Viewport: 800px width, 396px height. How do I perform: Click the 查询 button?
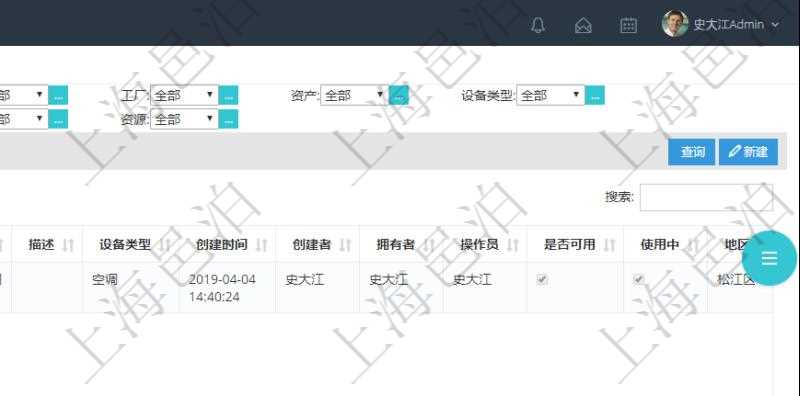(691, 152)
